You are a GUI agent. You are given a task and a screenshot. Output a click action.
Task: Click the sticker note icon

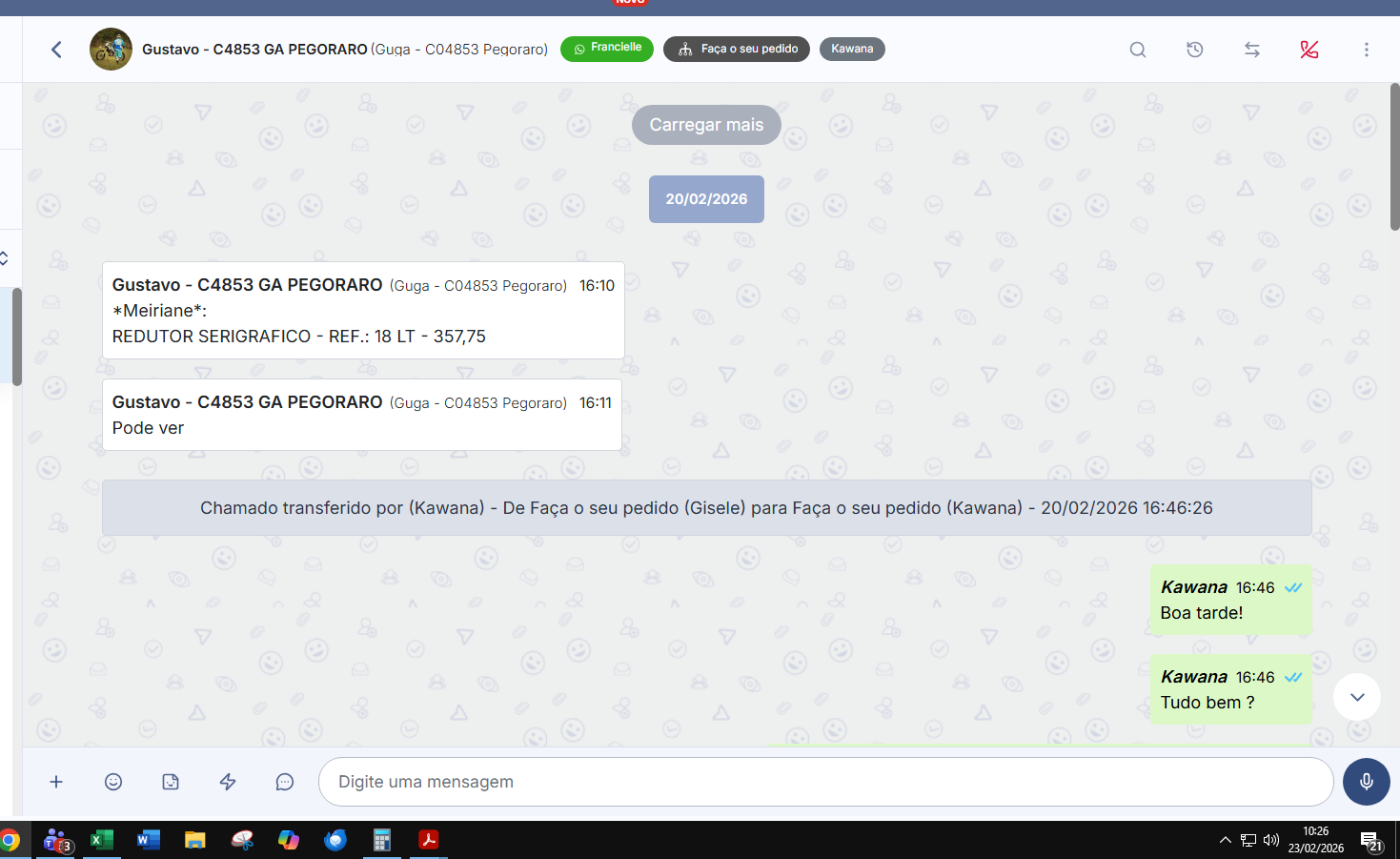coord(171,782)
